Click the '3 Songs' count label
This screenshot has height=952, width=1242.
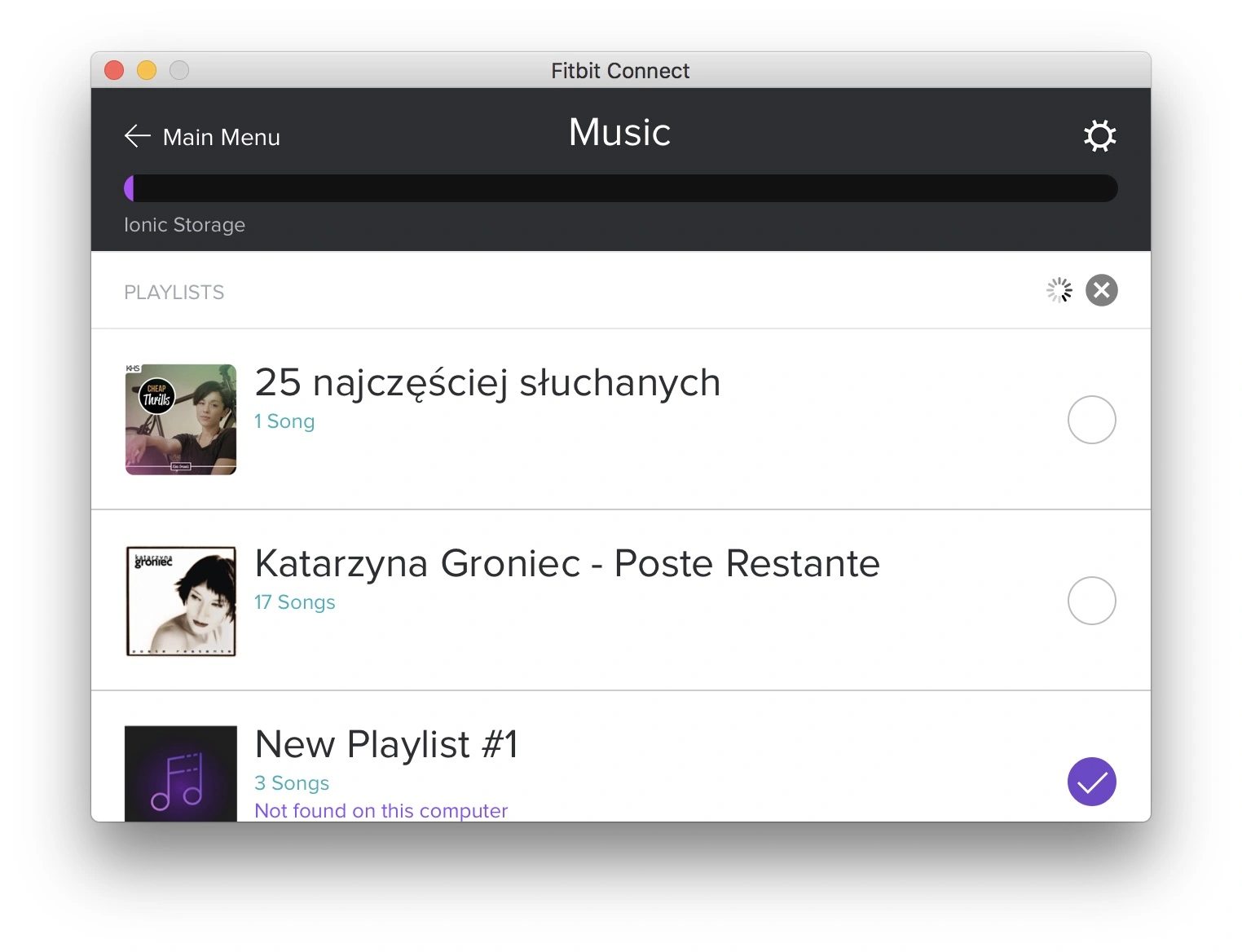pos(292,783)
